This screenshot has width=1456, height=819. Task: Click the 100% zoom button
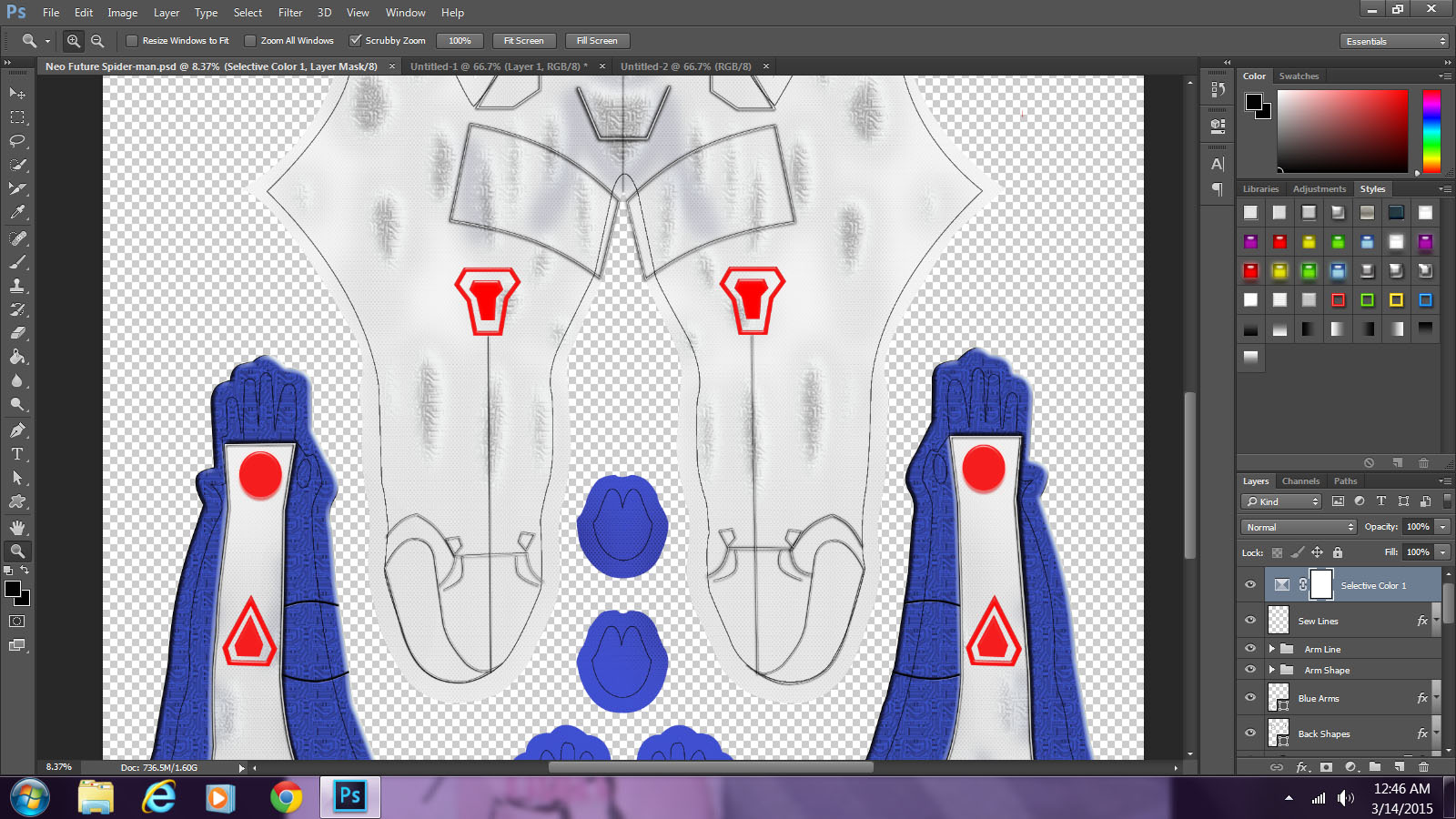pos(460,41)
